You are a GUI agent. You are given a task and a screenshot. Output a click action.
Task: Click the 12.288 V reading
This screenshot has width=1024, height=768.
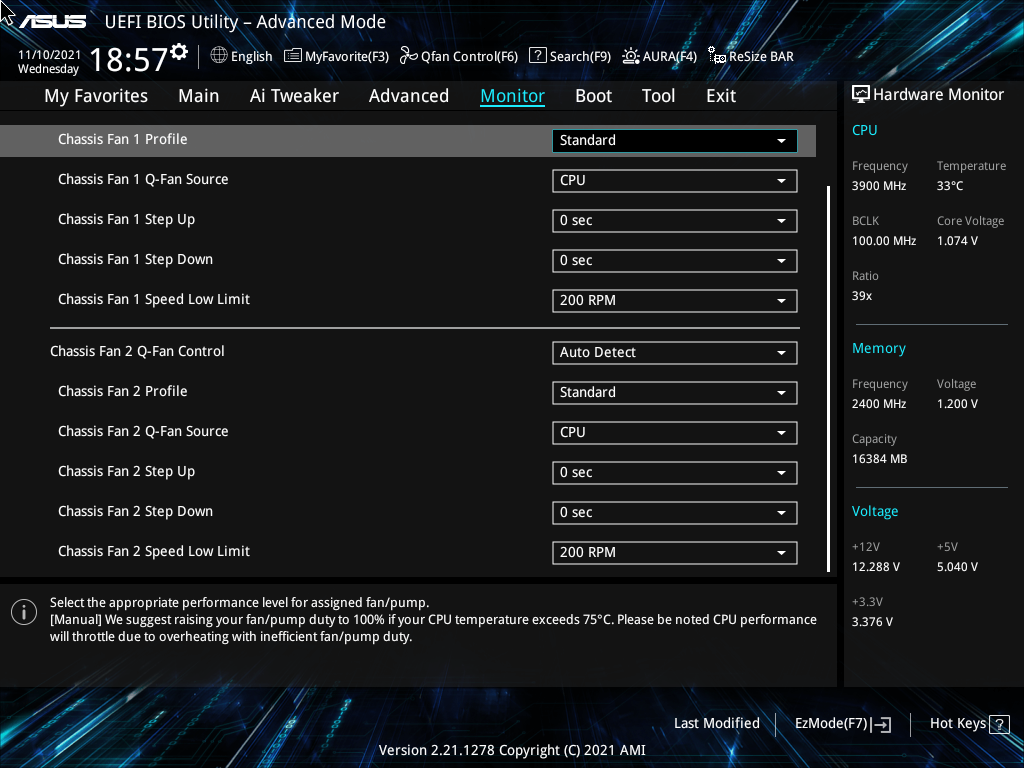point(876,567)
